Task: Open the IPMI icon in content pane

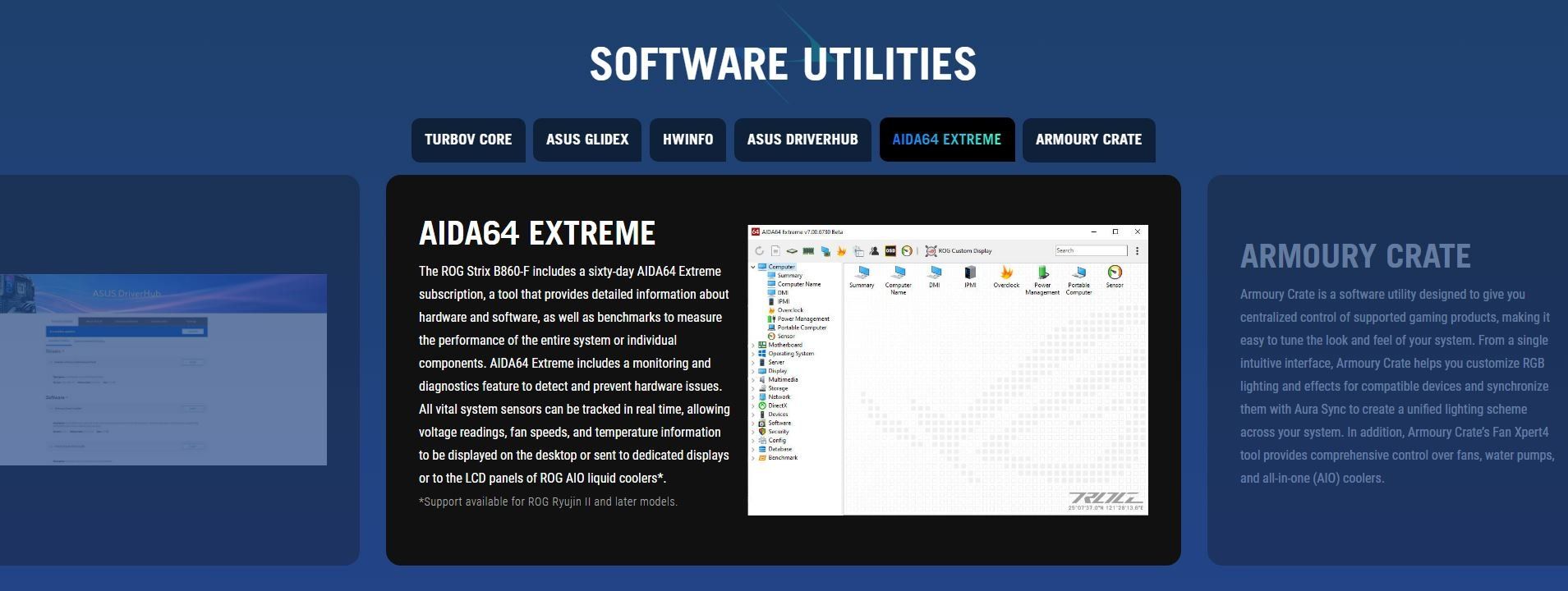Action: click(x=970, y=276)
